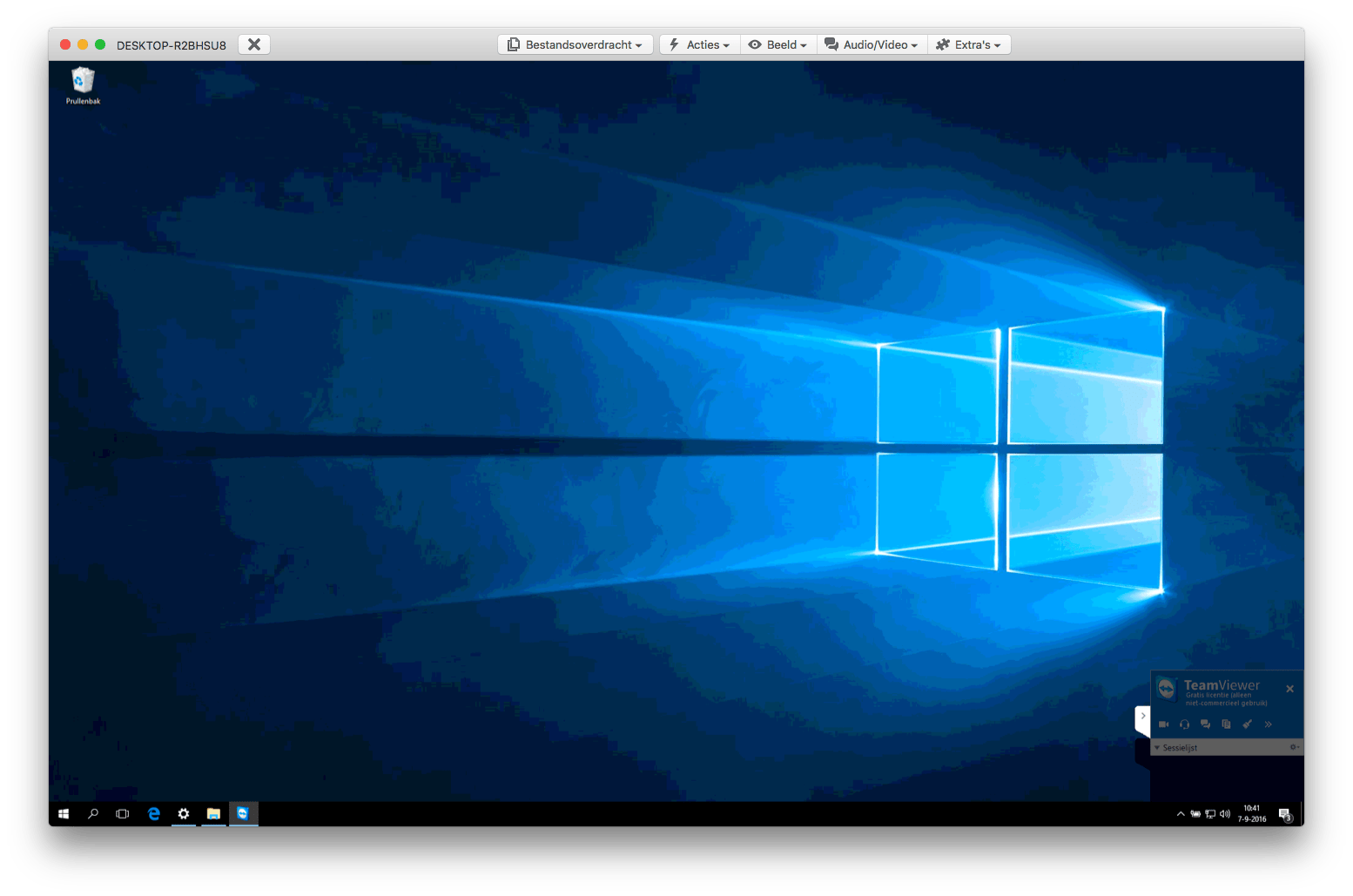The image size is (1353, 896).
Task: Expand the Beeld view menu
Action: click(778, 44)
